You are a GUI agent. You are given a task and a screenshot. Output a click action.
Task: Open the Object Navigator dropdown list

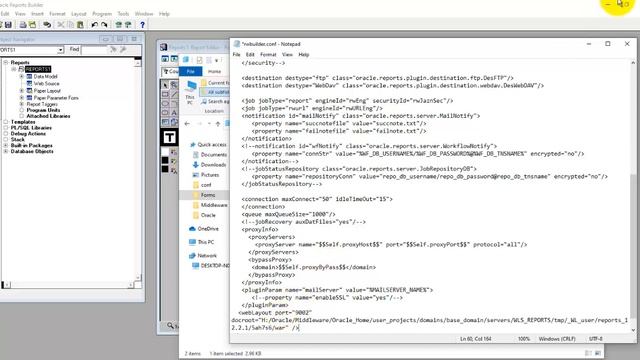(60, 50)
